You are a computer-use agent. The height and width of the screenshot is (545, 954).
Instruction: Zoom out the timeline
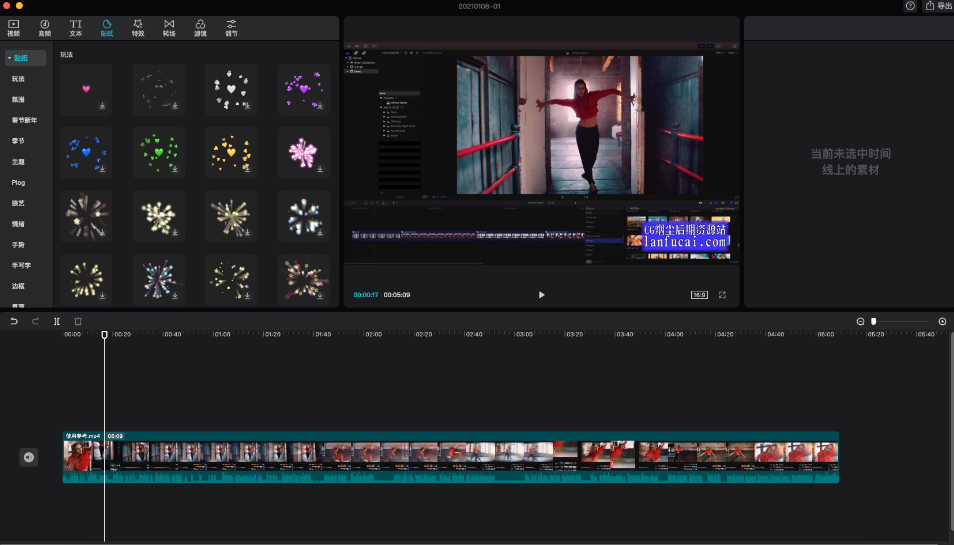860,321
